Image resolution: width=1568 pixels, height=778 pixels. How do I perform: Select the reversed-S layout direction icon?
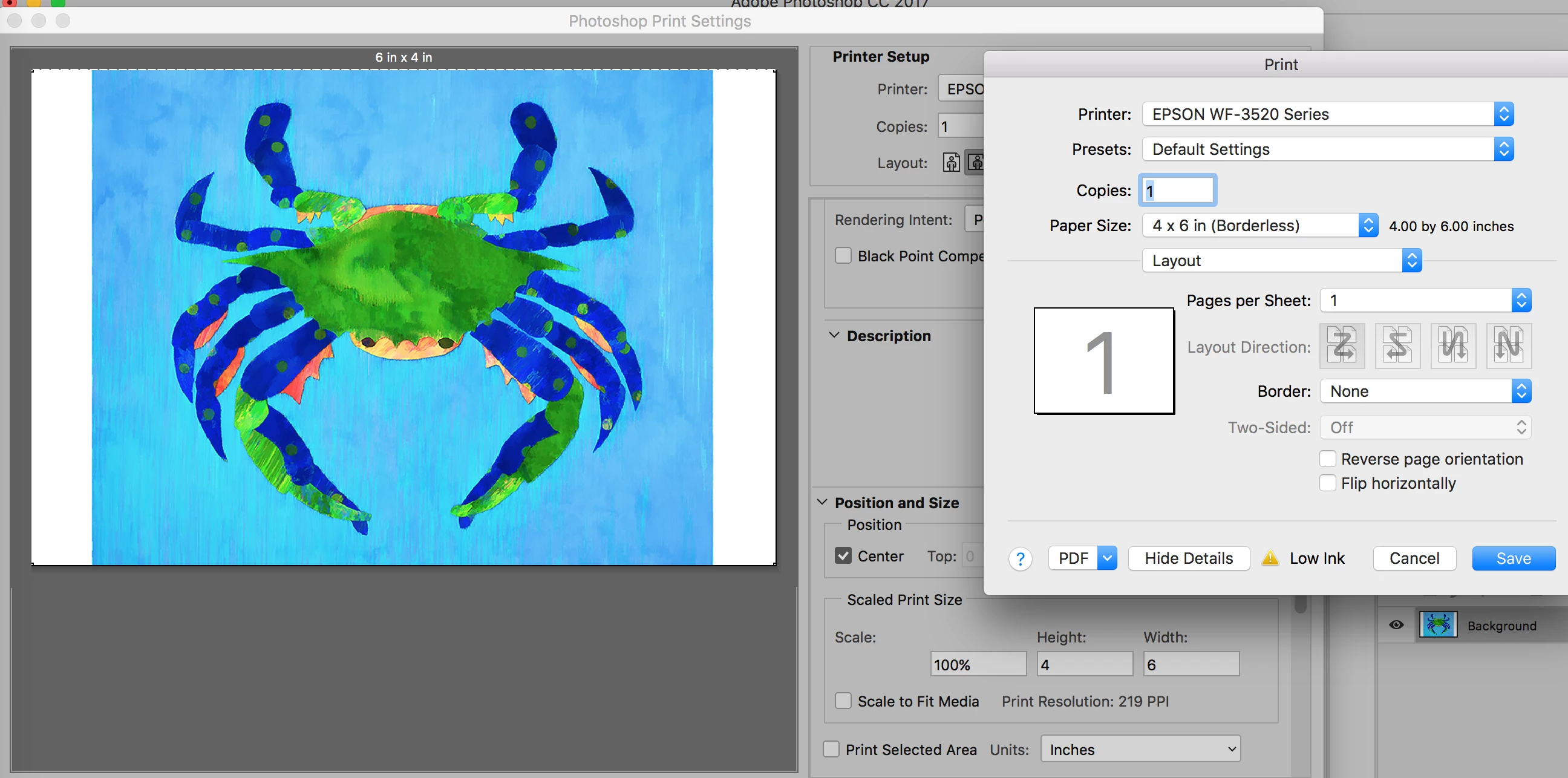1397,346
